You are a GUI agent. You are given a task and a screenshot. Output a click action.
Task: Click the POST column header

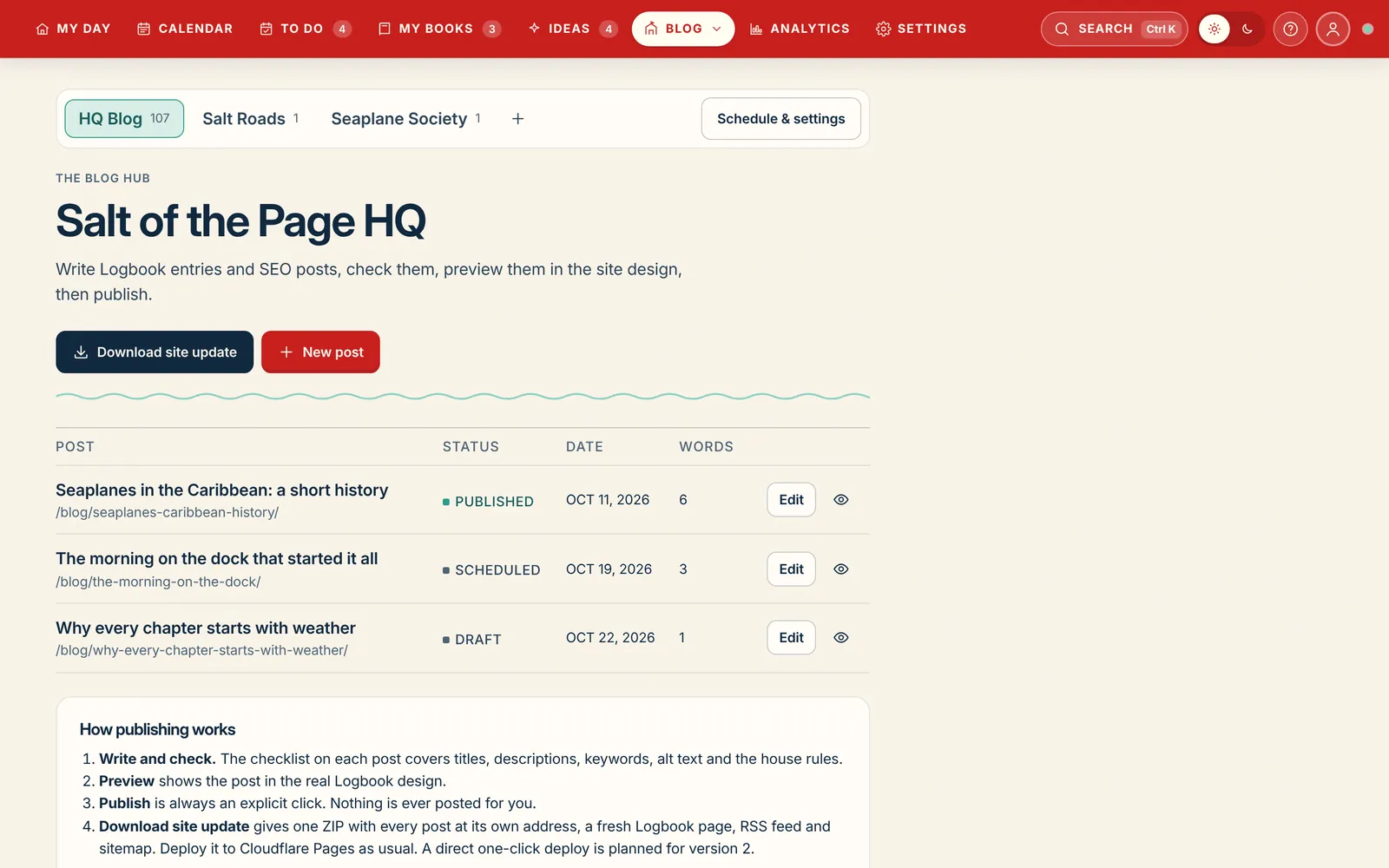click(x=75, y=447)
